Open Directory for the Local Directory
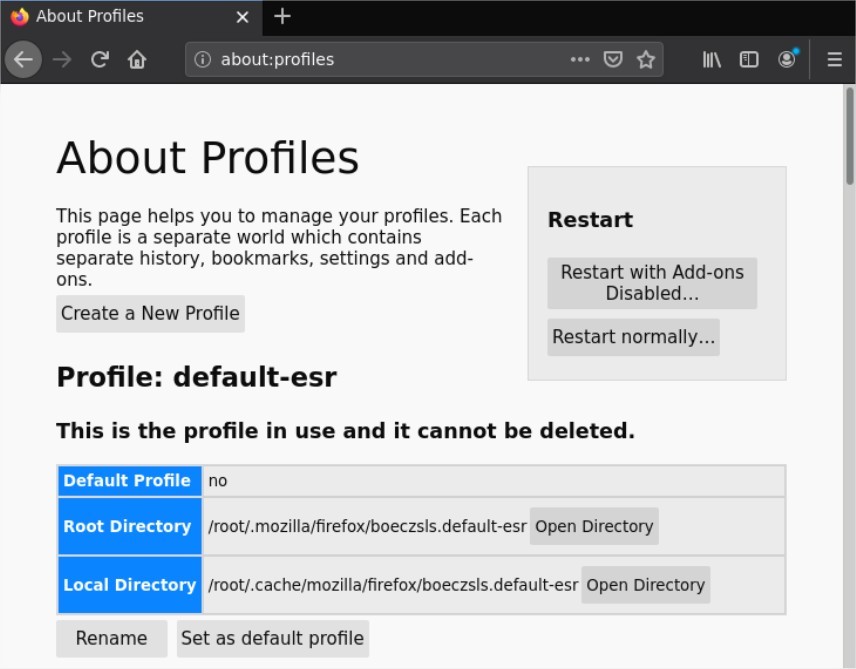Screen dimensions: 856x669 click(x=646, y=585)
